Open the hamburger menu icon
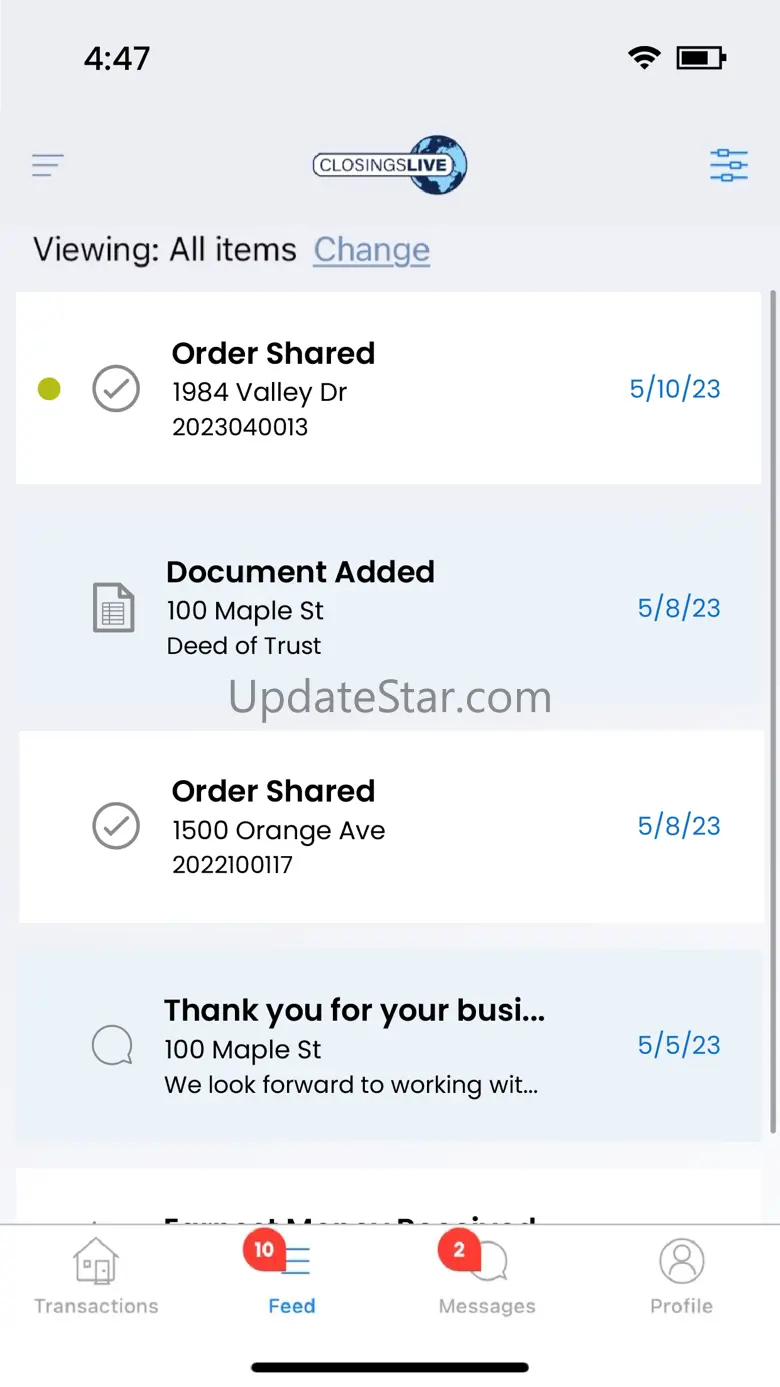The width and height of the screenshot is (780, 1387). (48, 165)
